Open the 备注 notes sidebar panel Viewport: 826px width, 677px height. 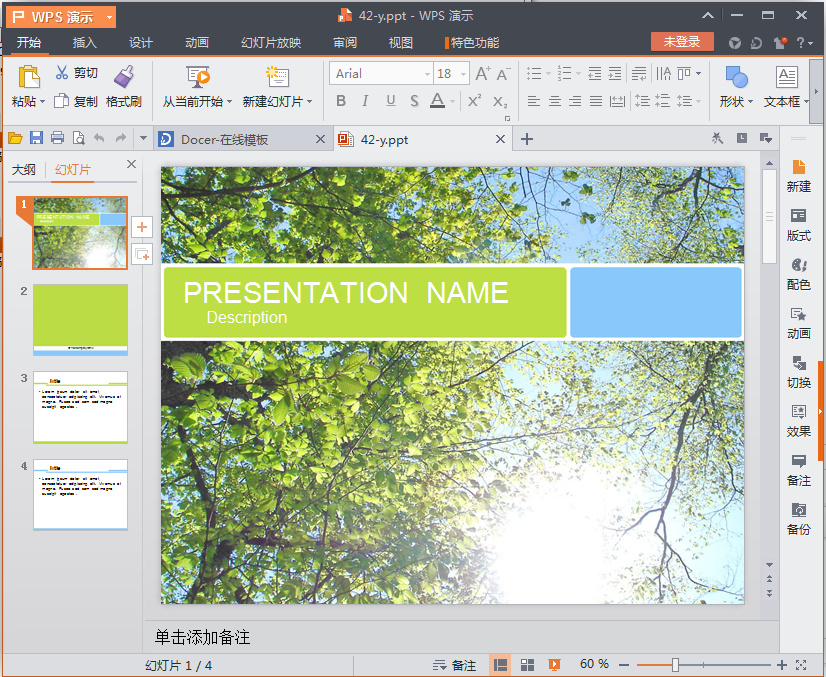coord(798,470)
